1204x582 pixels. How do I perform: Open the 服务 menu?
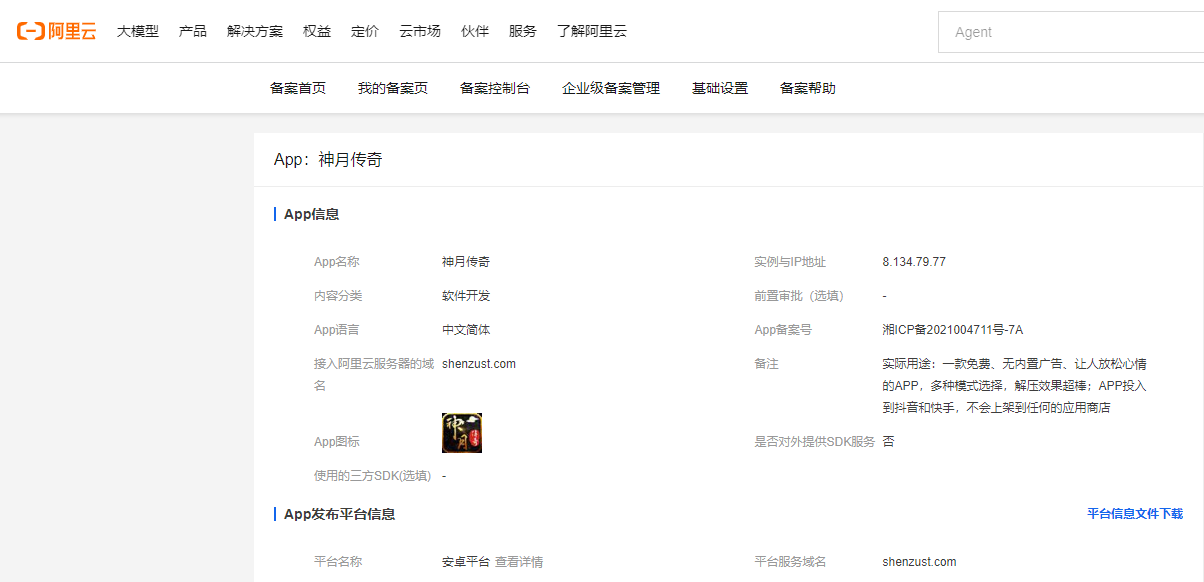tap(523, 31)
